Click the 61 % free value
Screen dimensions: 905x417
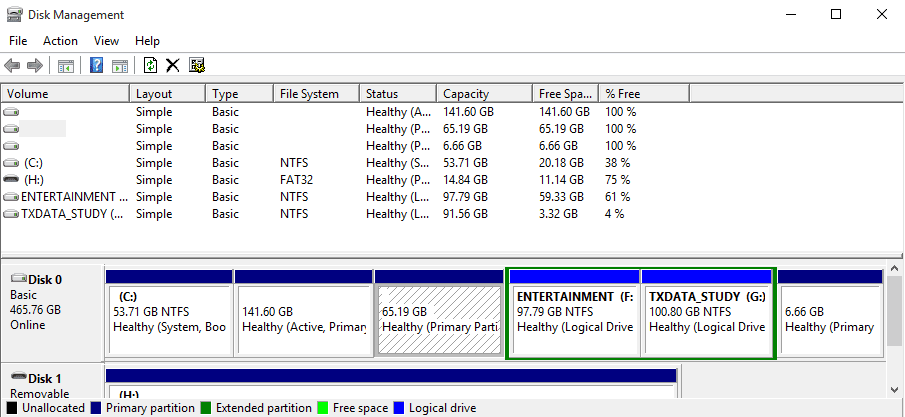[x=618, y=197]
